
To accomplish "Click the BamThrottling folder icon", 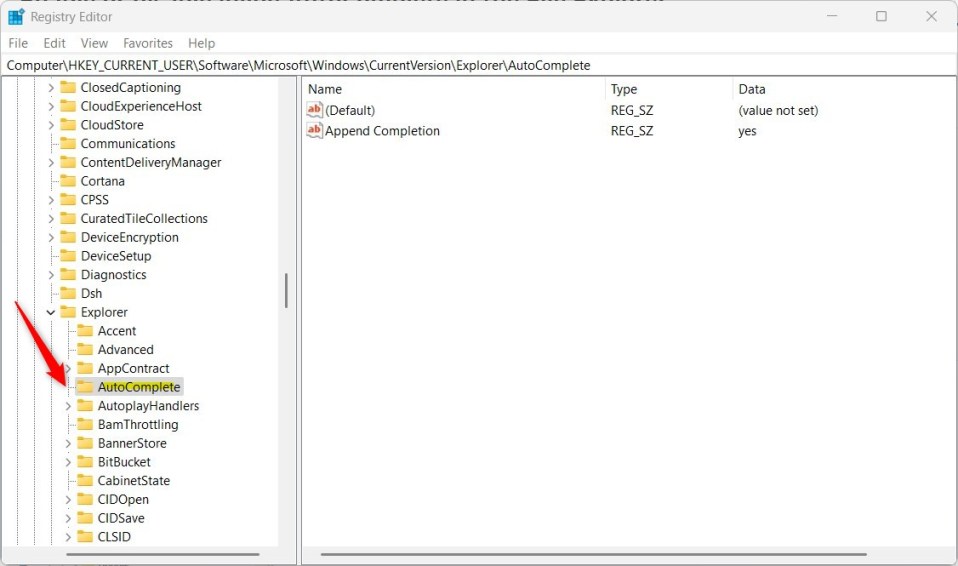I will coord(85,424).
